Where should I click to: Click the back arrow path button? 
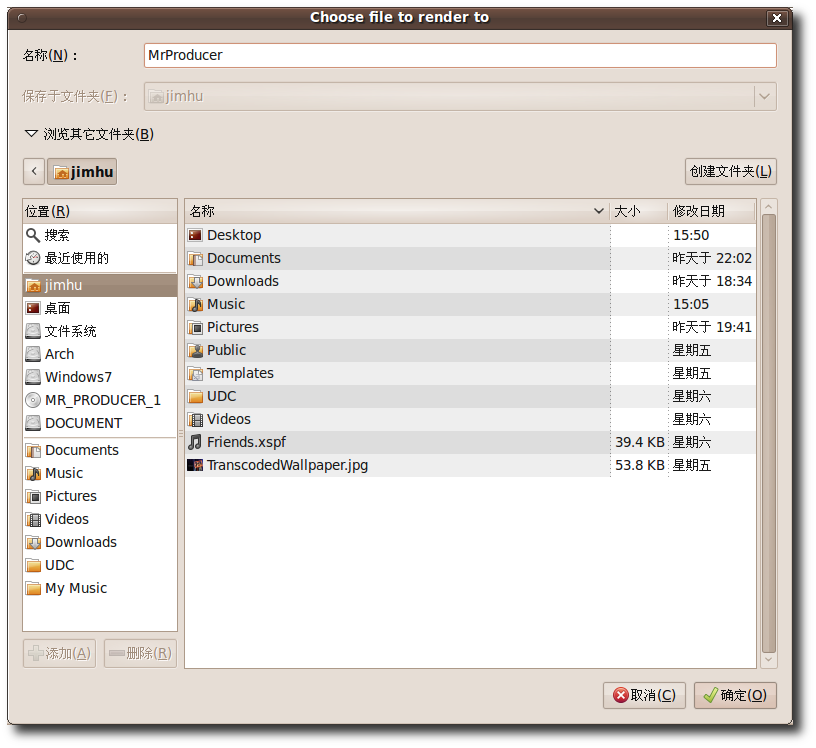(34, 171)
